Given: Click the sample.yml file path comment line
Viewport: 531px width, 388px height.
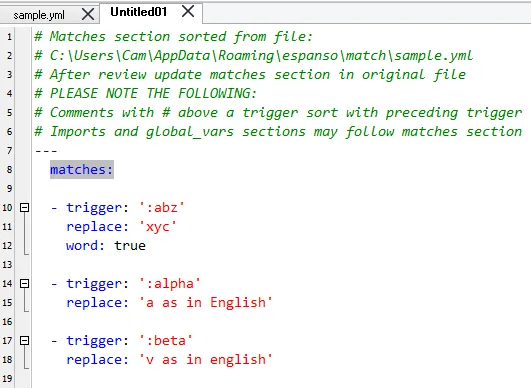Looking at the screenshot, I should 253,56.
